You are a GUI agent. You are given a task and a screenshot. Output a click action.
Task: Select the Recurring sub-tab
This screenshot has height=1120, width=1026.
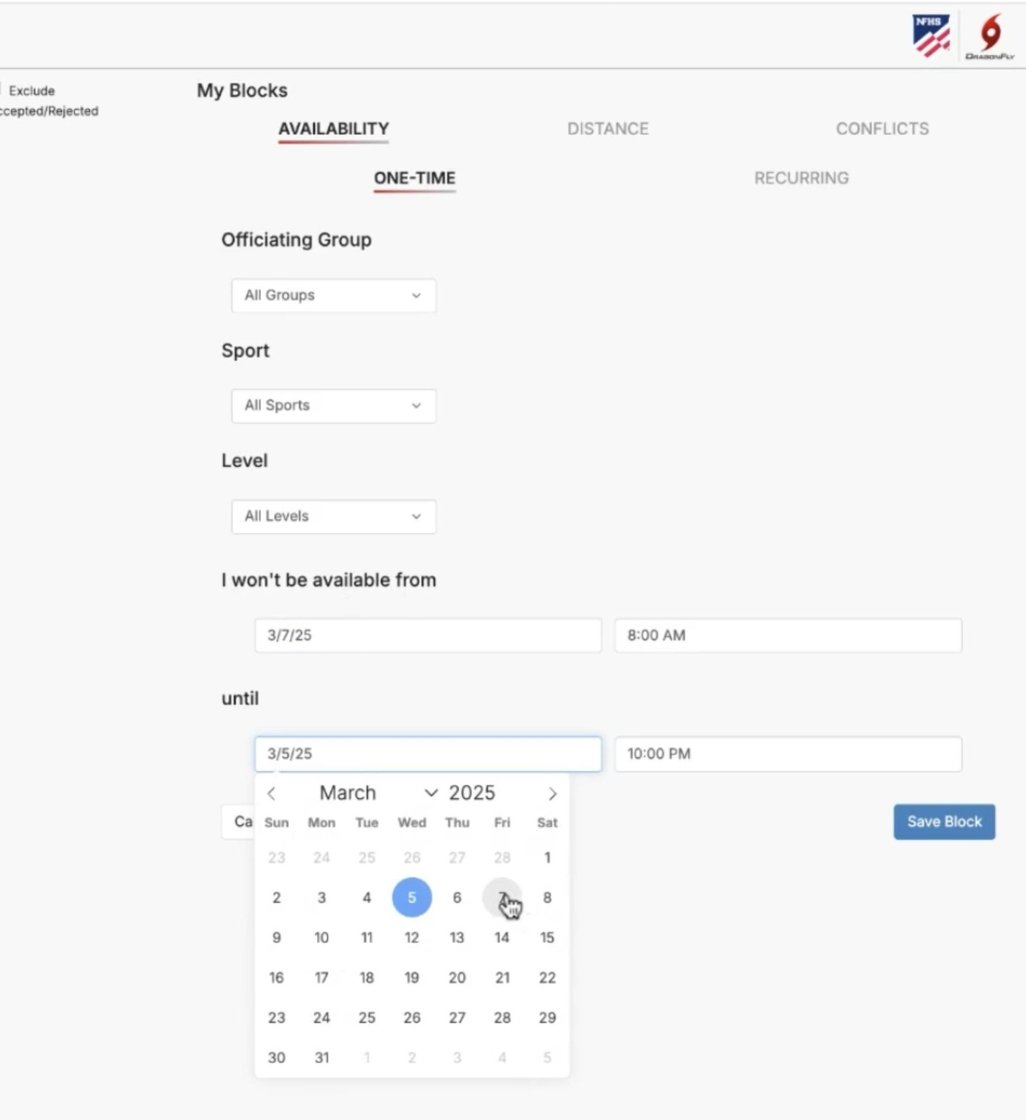801,178
